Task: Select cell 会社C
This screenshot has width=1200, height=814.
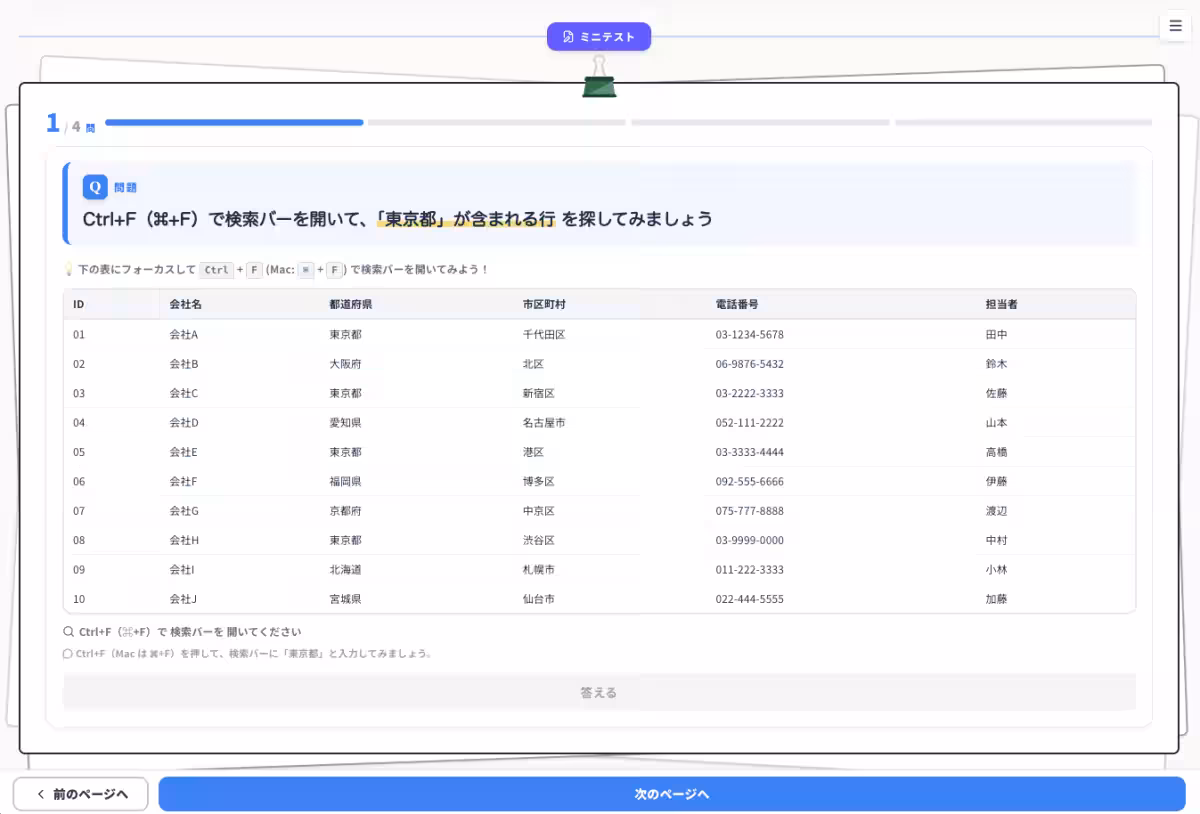Action: 184,393
